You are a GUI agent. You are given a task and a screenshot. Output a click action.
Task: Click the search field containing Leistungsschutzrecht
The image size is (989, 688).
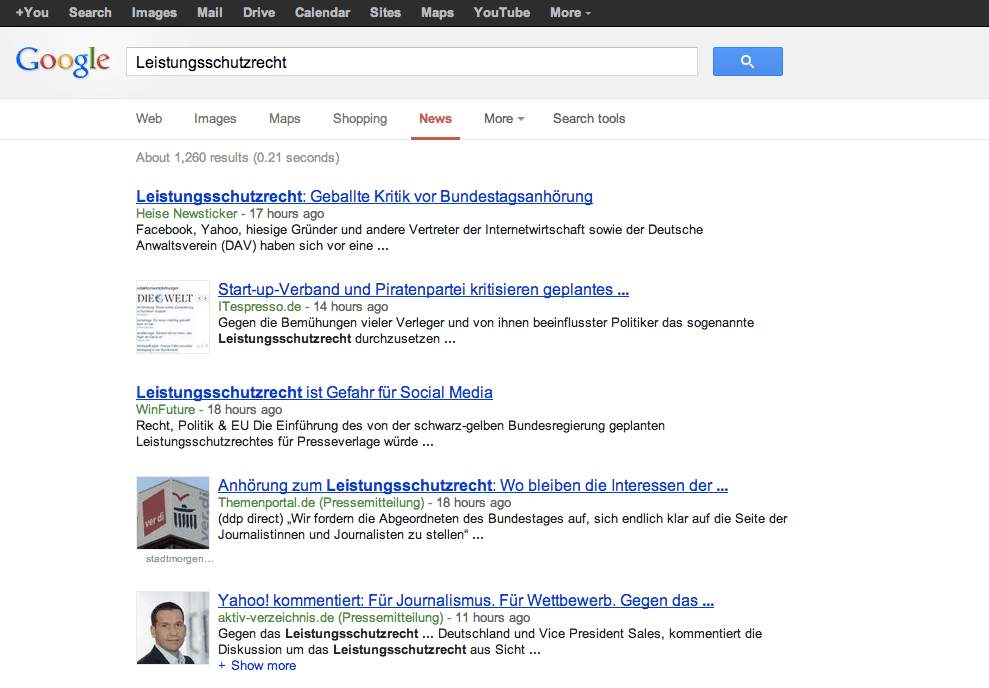[412, 62]
